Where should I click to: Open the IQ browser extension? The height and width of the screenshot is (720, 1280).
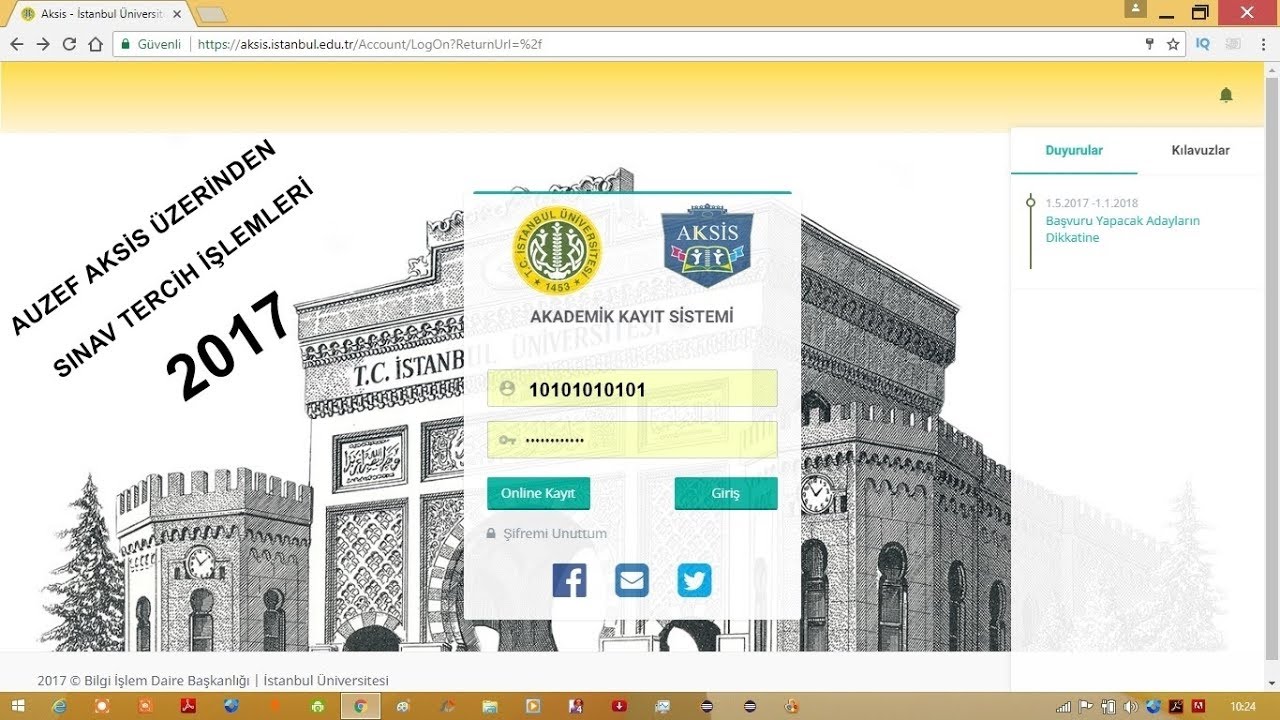(x=1203, y=44)
